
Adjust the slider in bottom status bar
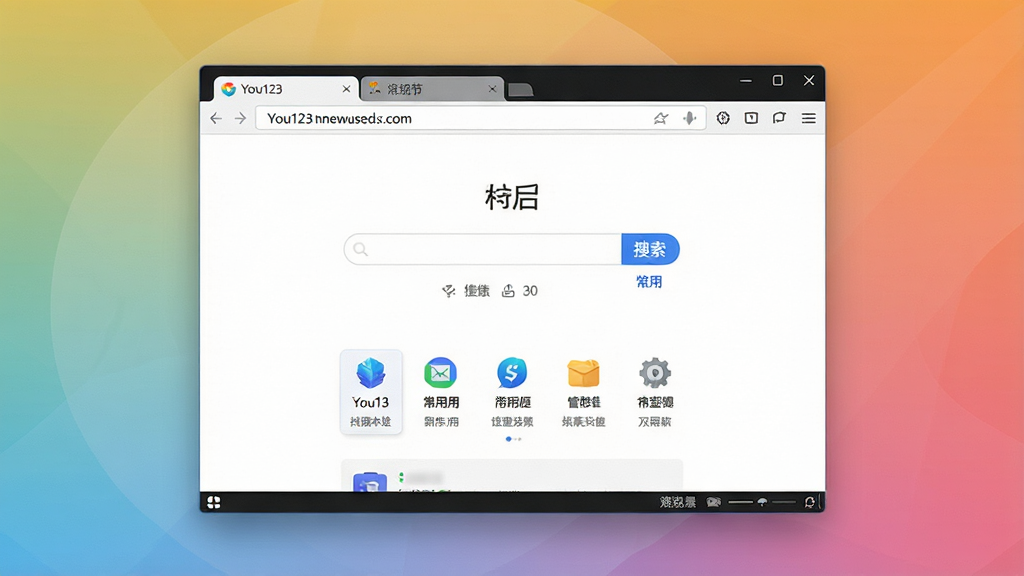761,502
